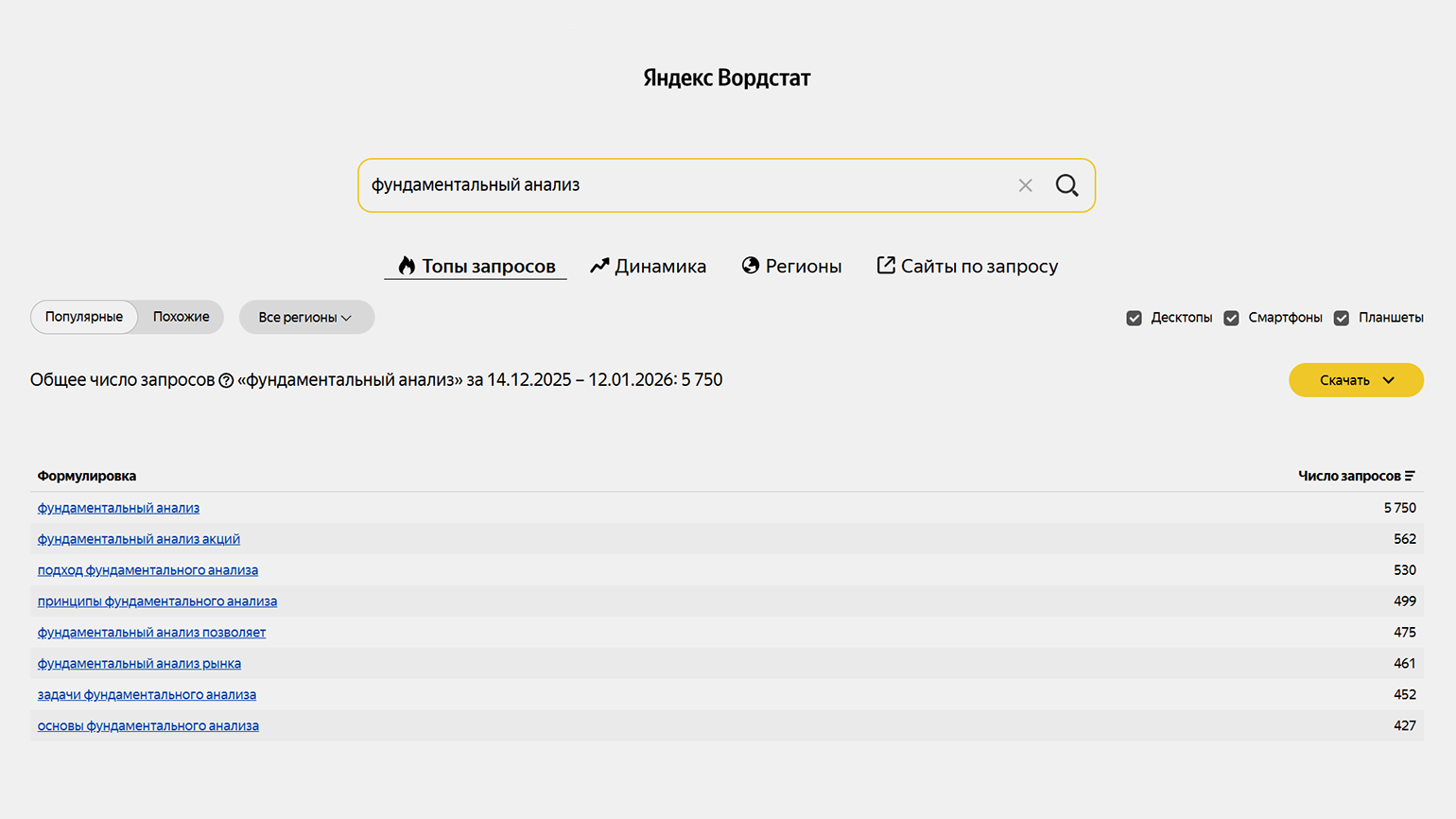Image resolution: width=1456 pixels, height=819 pixels.
Task: Open the фундаментальный анализ акций link
Action: (139, 539)
